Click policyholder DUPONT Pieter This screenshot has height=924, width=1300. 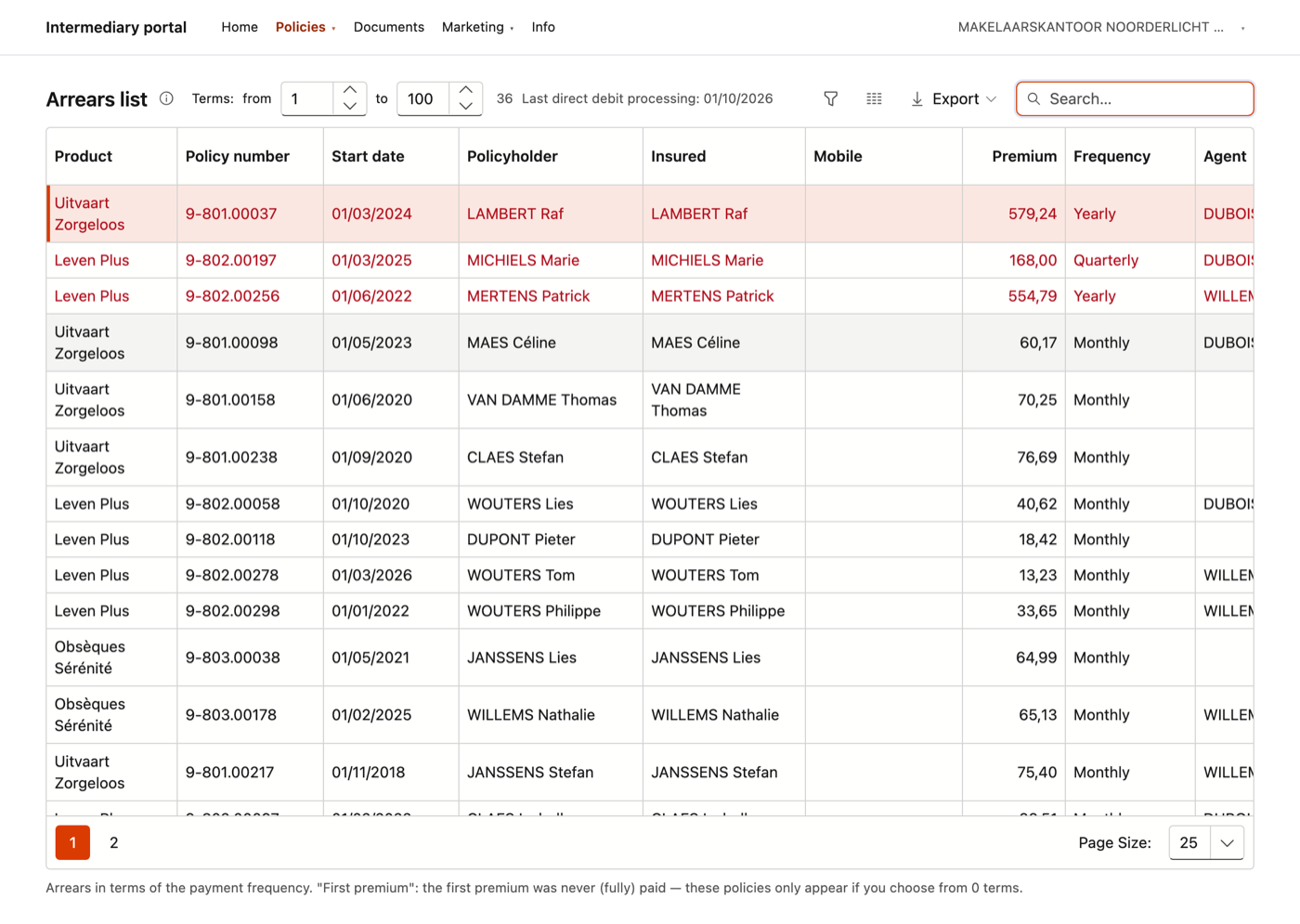click(521, 540)
